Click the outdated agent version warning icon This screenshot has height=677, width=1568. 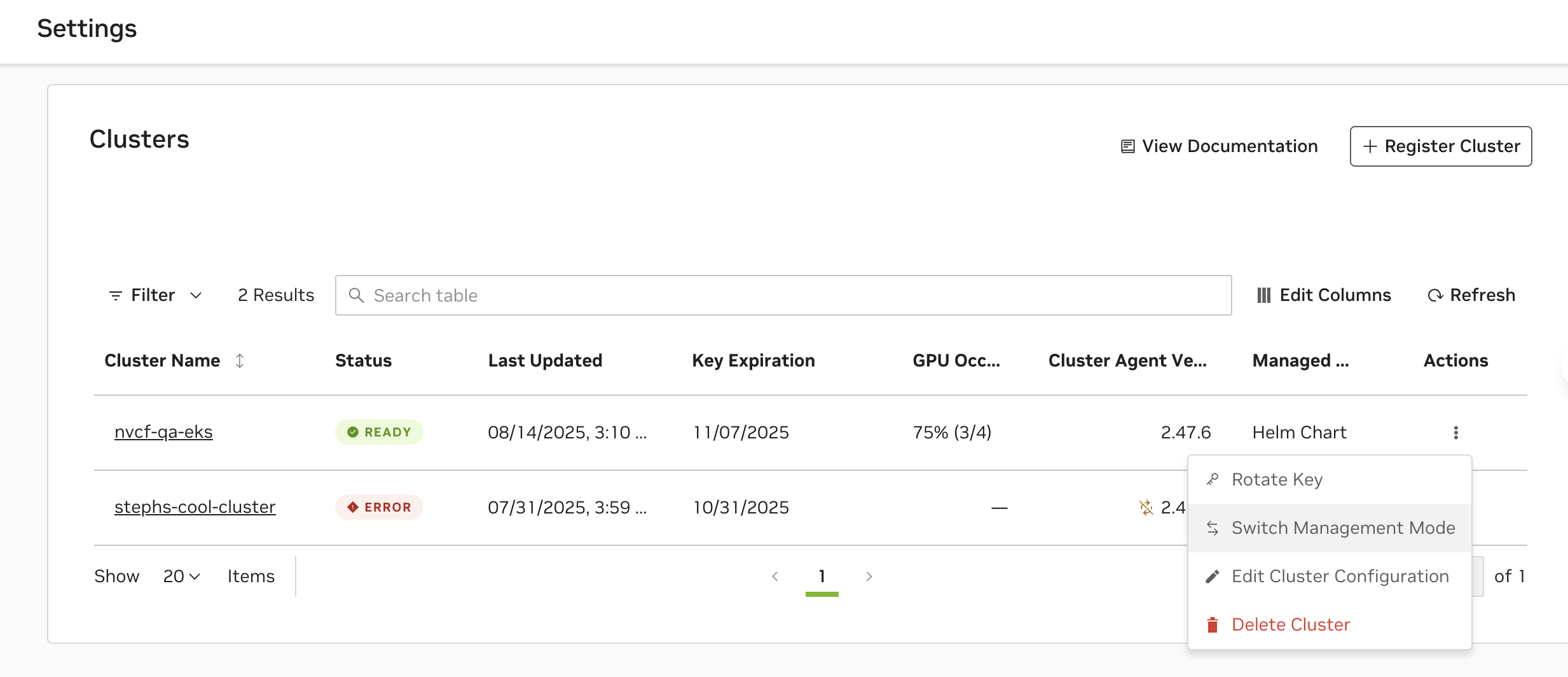coord(1146,507)
